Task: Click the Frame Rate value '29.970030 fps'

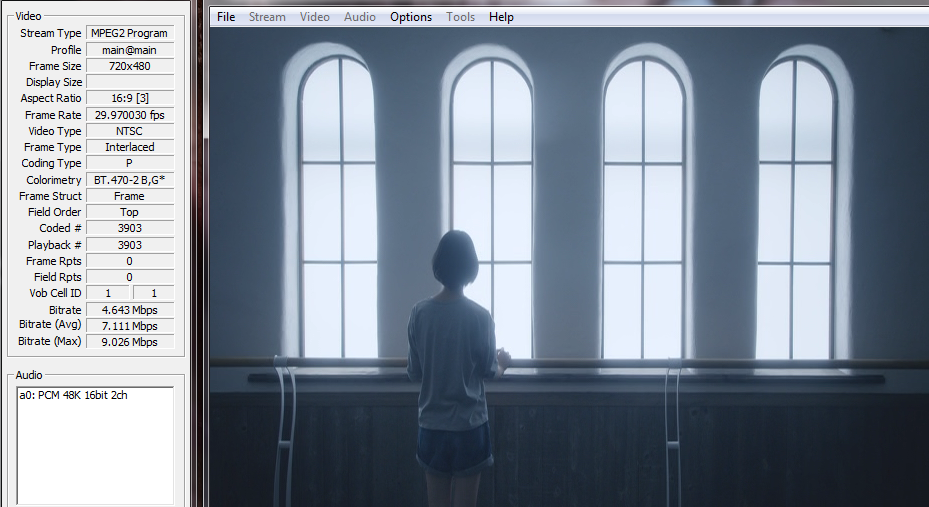Action: (130, 115)
